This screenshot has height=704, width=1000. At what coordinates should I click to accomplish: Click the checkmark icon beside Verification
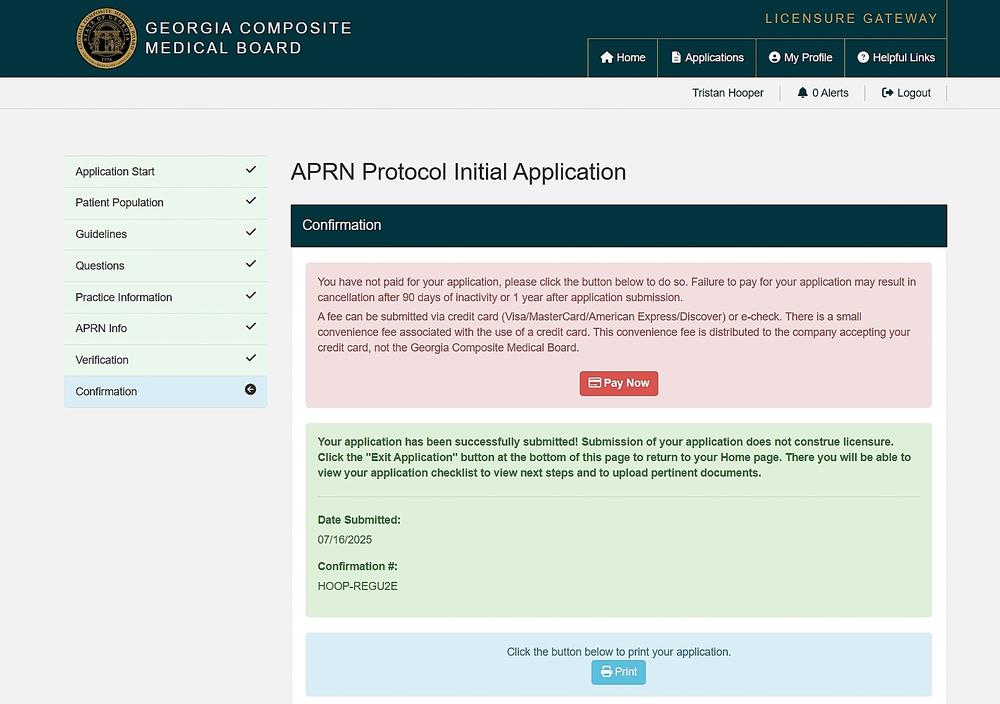coord(251,359)
